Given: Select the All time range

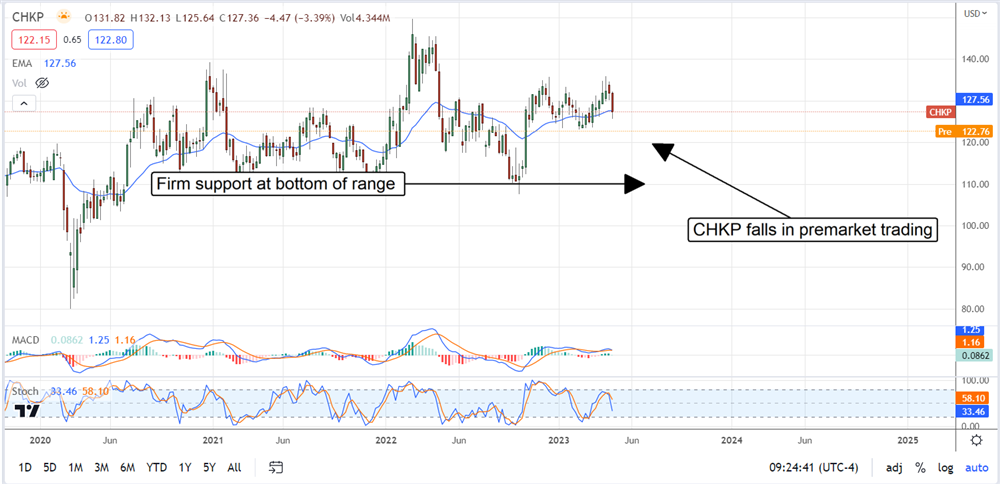Looking at the screenshot, I should click(234, 467).
